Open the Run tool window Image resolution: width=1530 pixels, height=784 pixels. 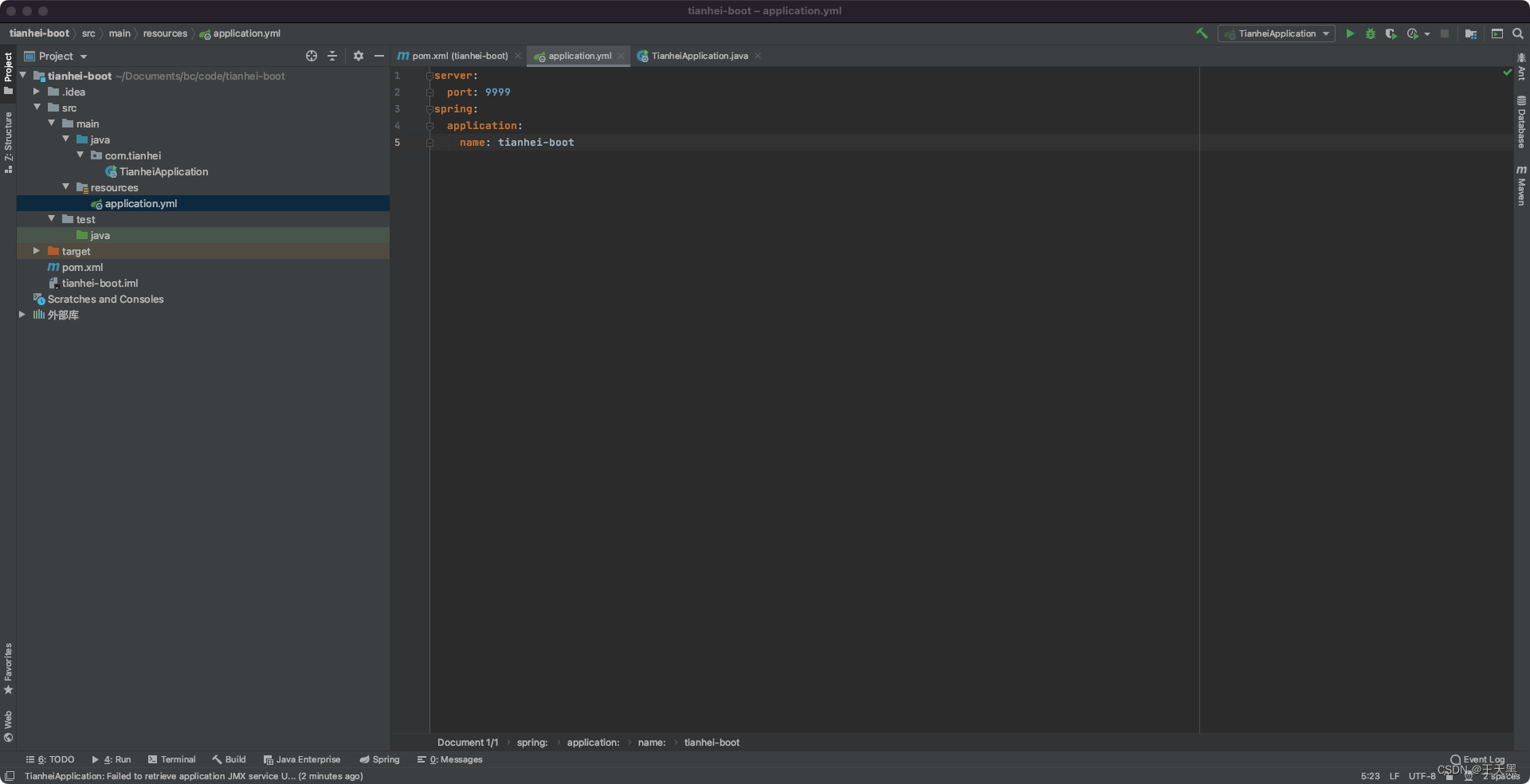click(x=112, y=759)
